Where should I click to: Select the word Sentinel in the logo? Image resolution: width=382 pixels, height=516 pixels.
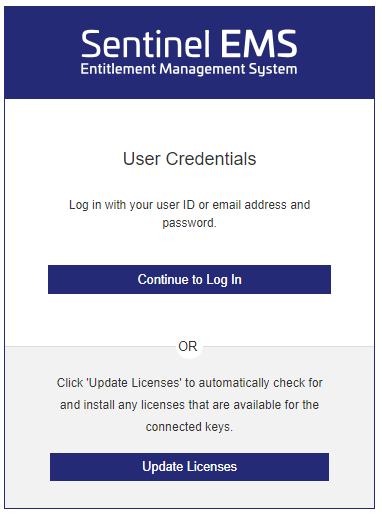pyautogui.click(x=146, y=44)
